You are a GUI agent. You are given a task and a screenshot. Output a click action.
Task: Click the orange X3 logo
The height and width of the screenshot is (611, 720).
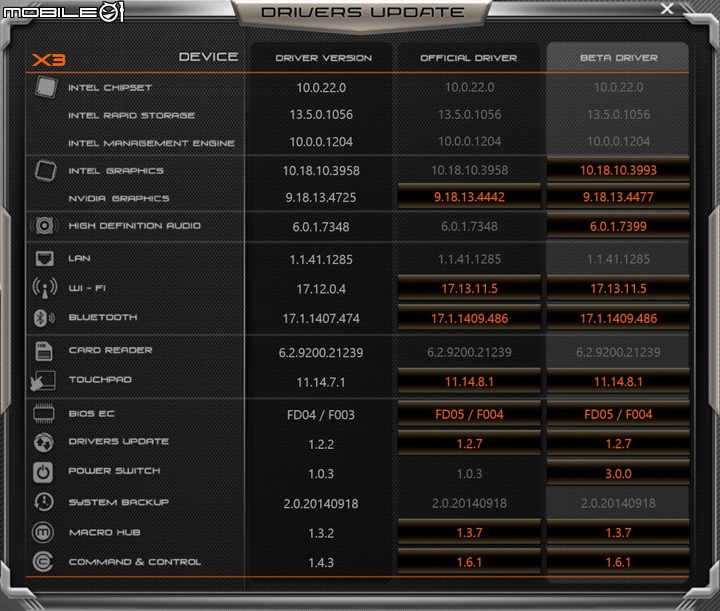coord(49,60)
